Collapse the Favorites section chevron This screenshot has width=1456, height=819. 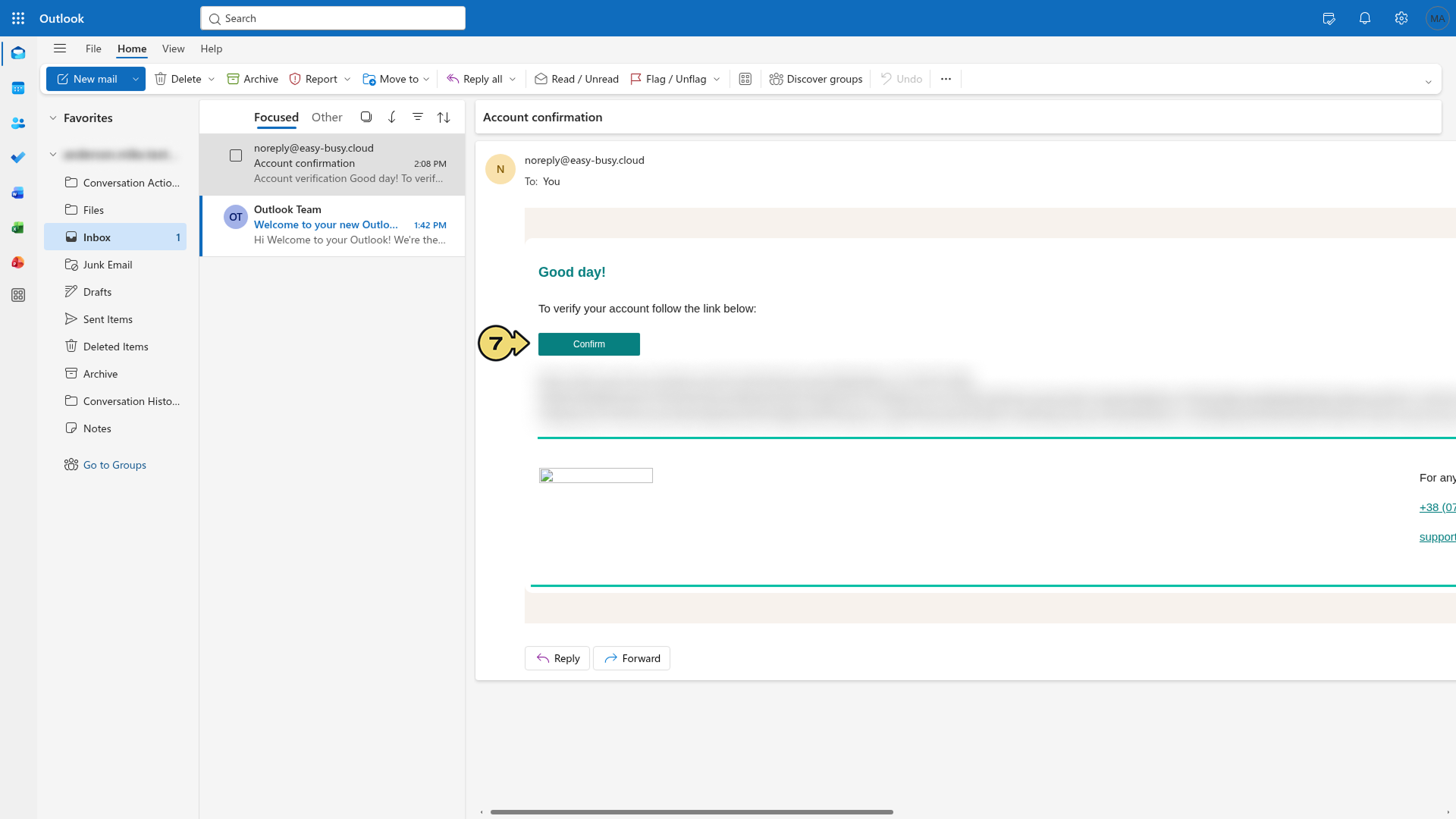(53, 118)
